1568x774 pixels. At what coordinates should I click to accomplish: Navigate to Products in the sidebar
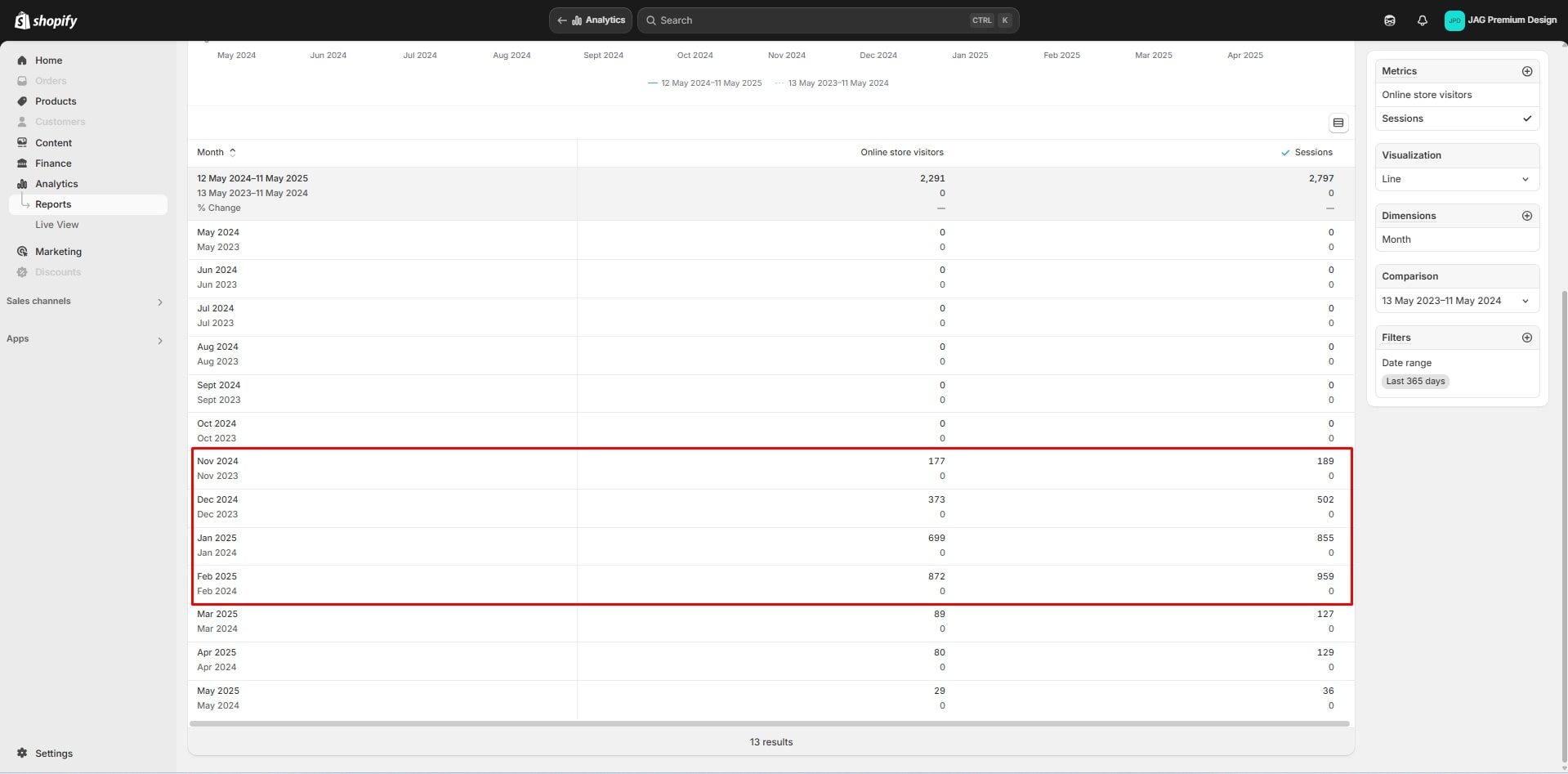pyautogui.click(x=56, y=101)
